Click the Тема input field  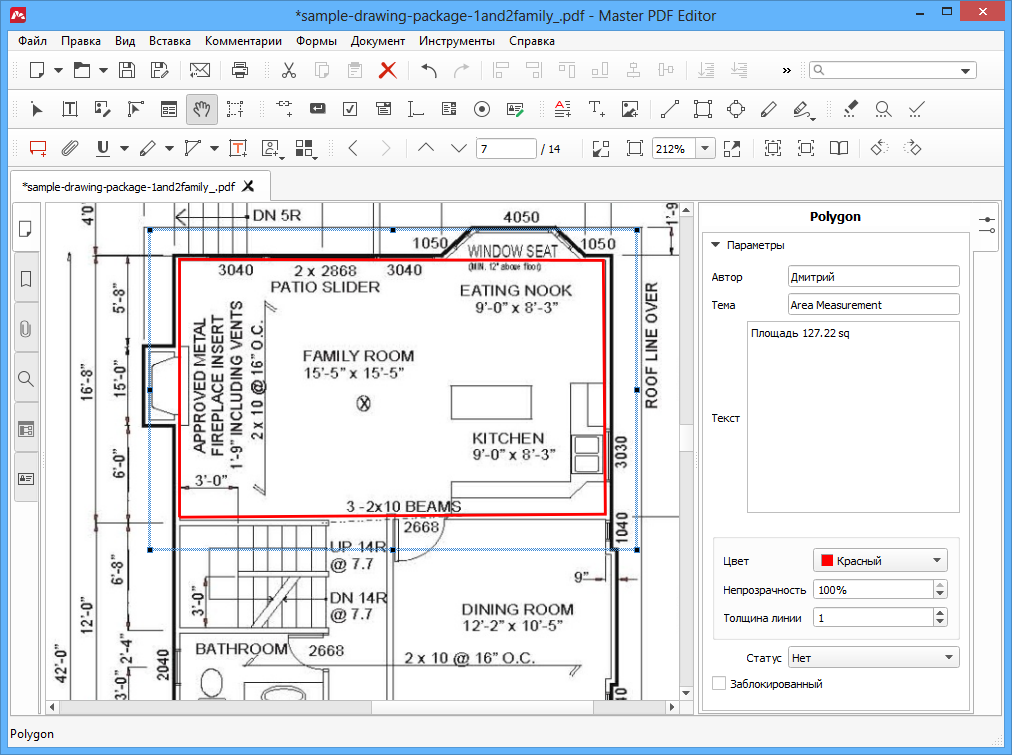(x=873, y=304)
